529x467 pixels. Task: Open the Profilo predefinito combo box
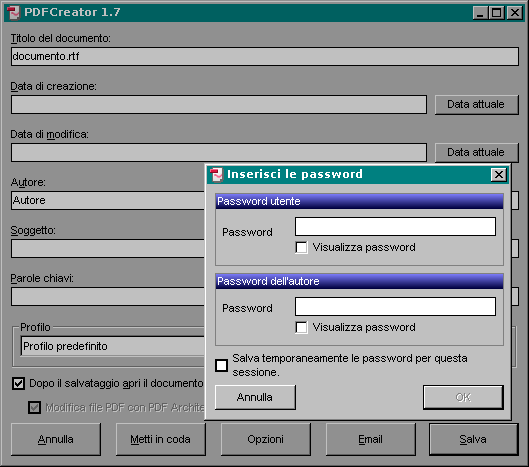113,346
